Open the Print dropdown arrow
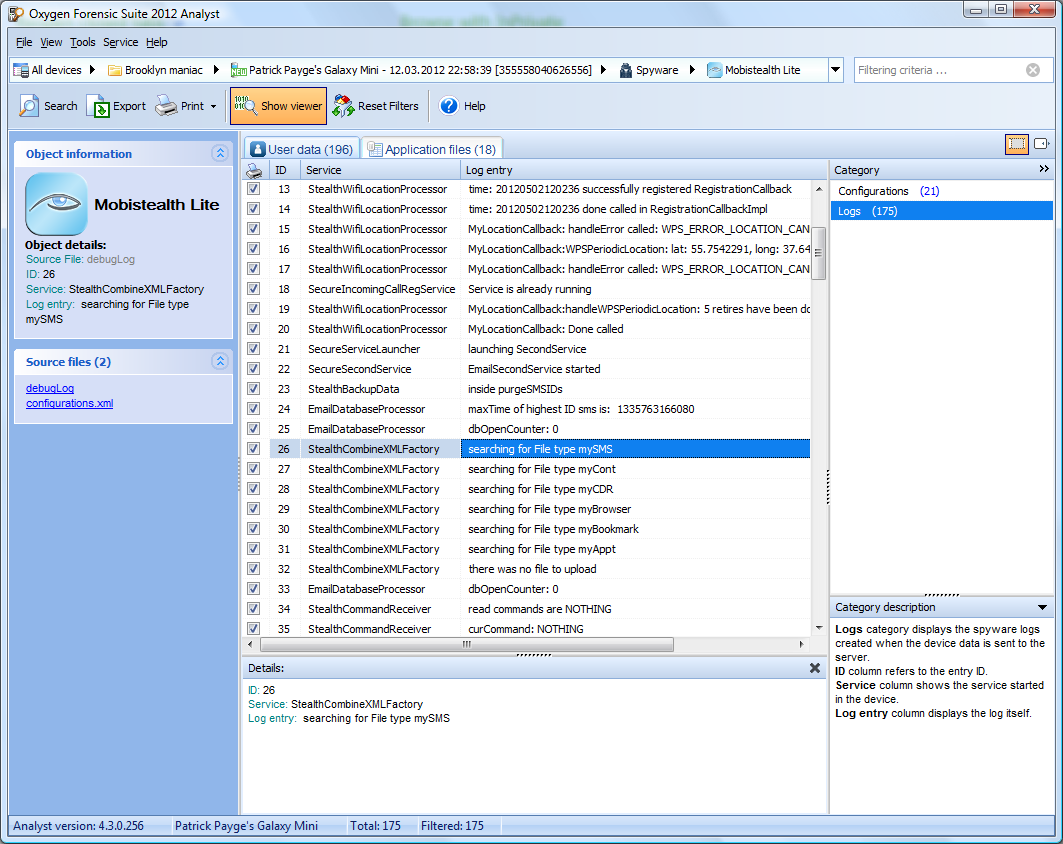This screenshot has width=1063, height=844. 213,107
